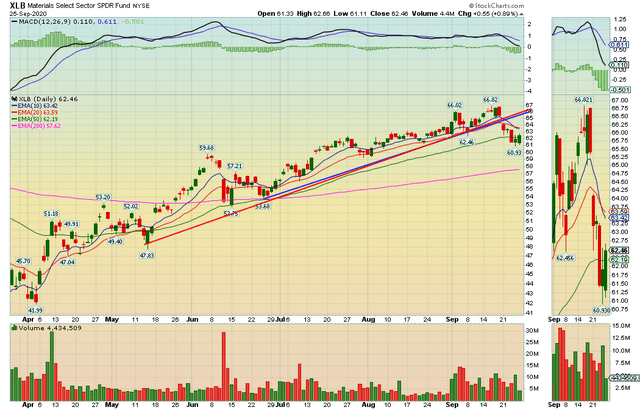The width and height of the screenshot is (640, 410).
Task: Click the green up arrow beside the change
Action: click(x=521, y=14)
